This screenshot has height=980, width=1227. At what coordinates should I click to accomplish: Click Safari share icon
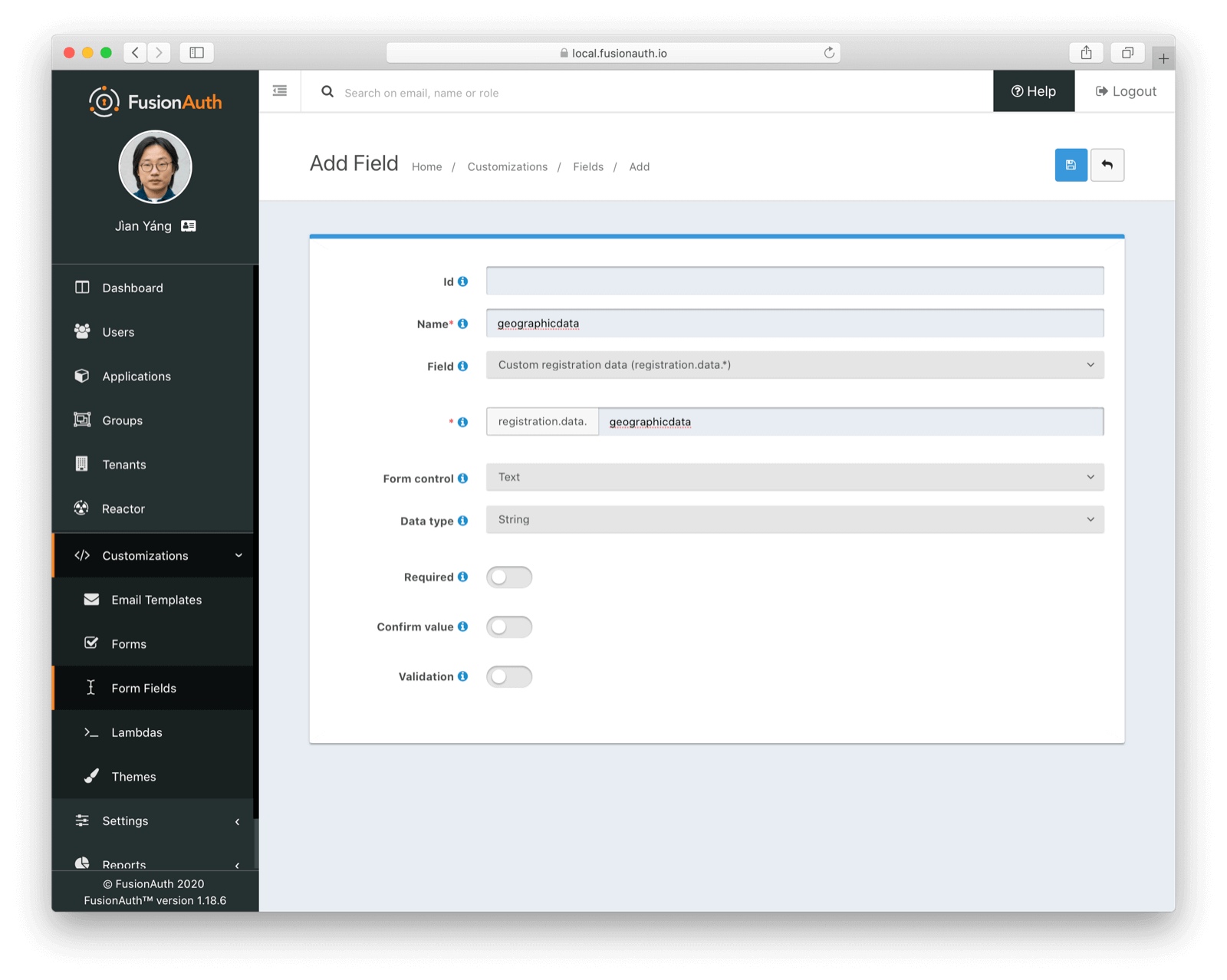click(1086, 53)
